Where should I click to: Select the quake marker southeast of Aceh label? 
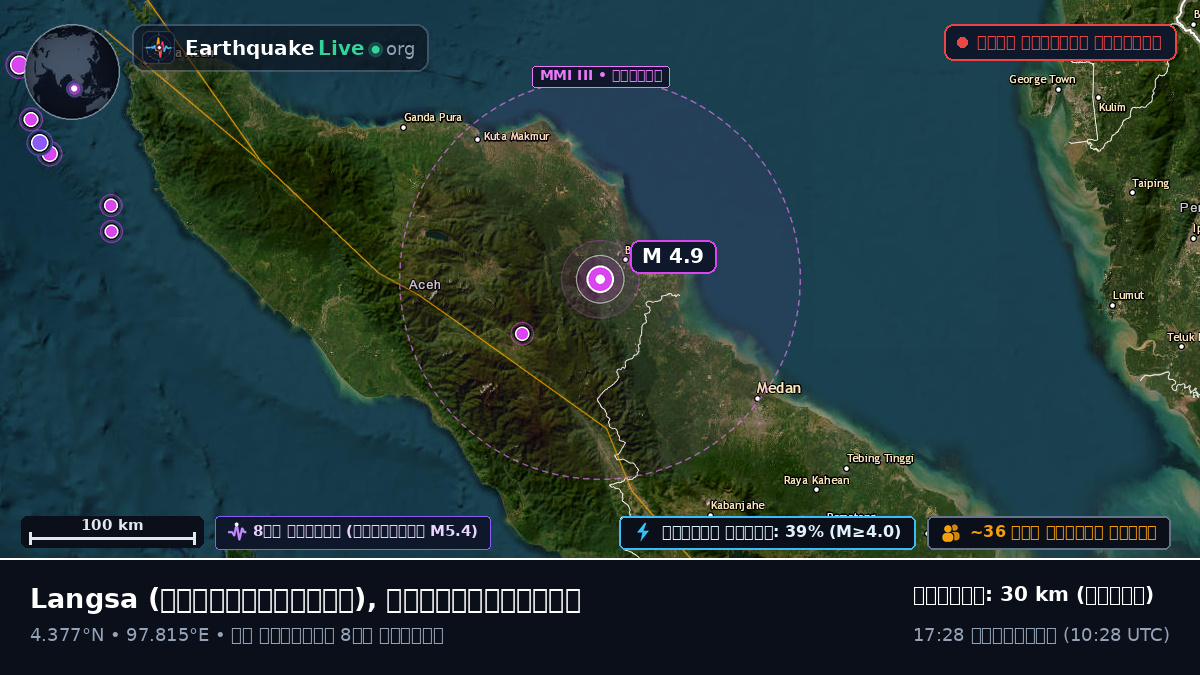point(522,333)
